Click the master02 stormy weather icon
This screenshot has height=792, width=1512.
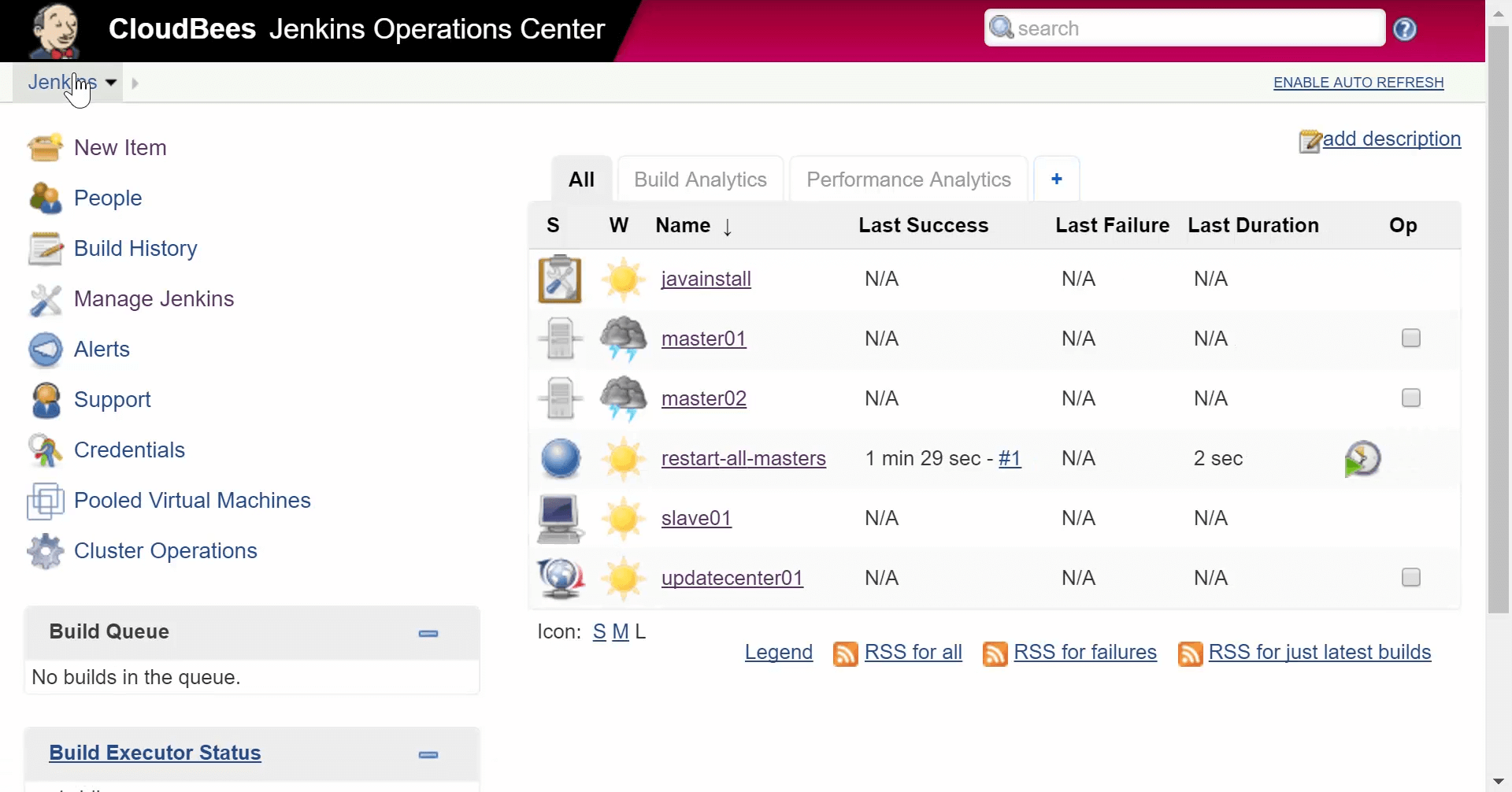tap(624, 398)
